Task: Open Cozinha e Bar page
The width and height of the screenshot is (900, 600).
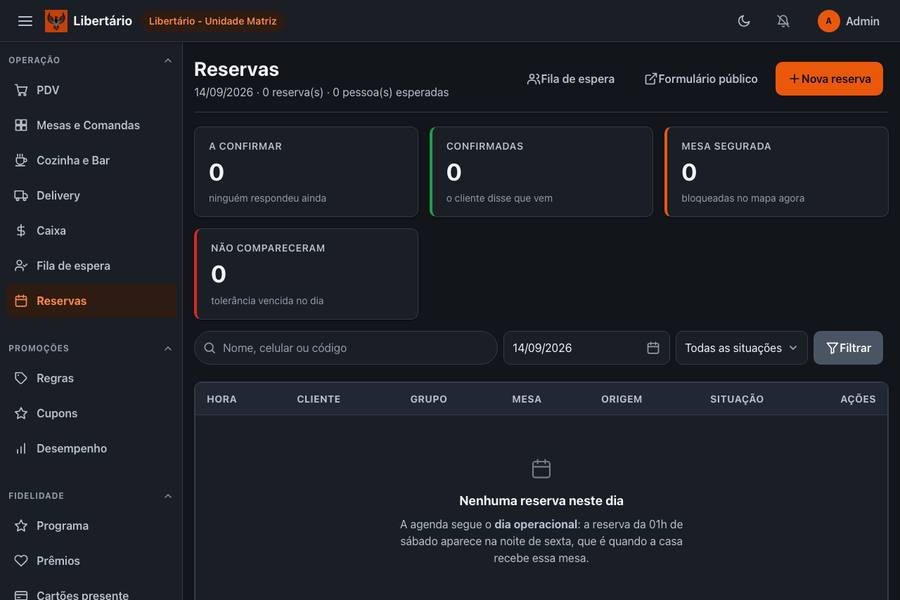Action: tap(91, 160)
